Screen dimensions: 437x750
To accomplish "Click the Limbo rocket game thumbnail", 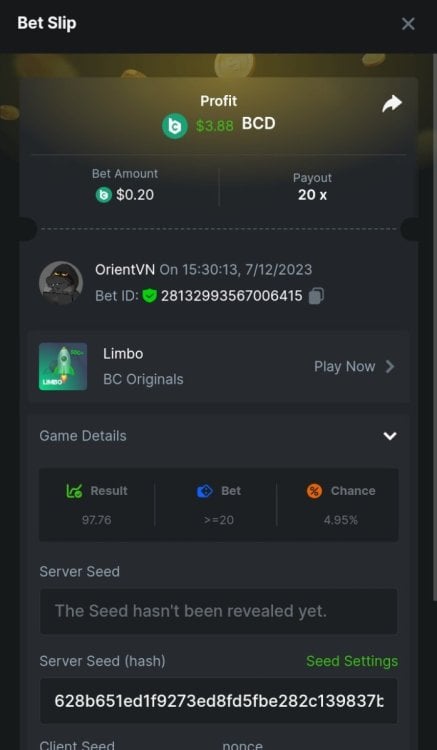I will [x=63, y=366].
